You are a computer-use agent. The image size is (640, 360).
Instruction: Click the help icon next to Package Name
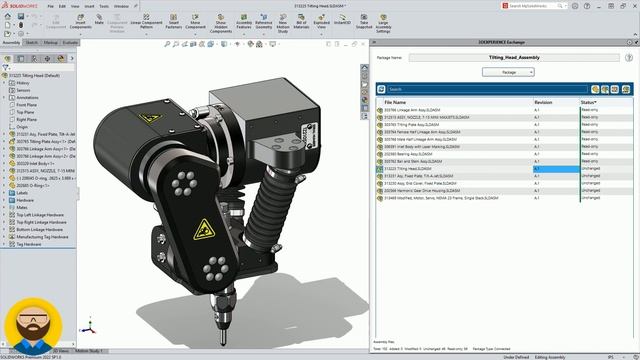coord(629,58)
